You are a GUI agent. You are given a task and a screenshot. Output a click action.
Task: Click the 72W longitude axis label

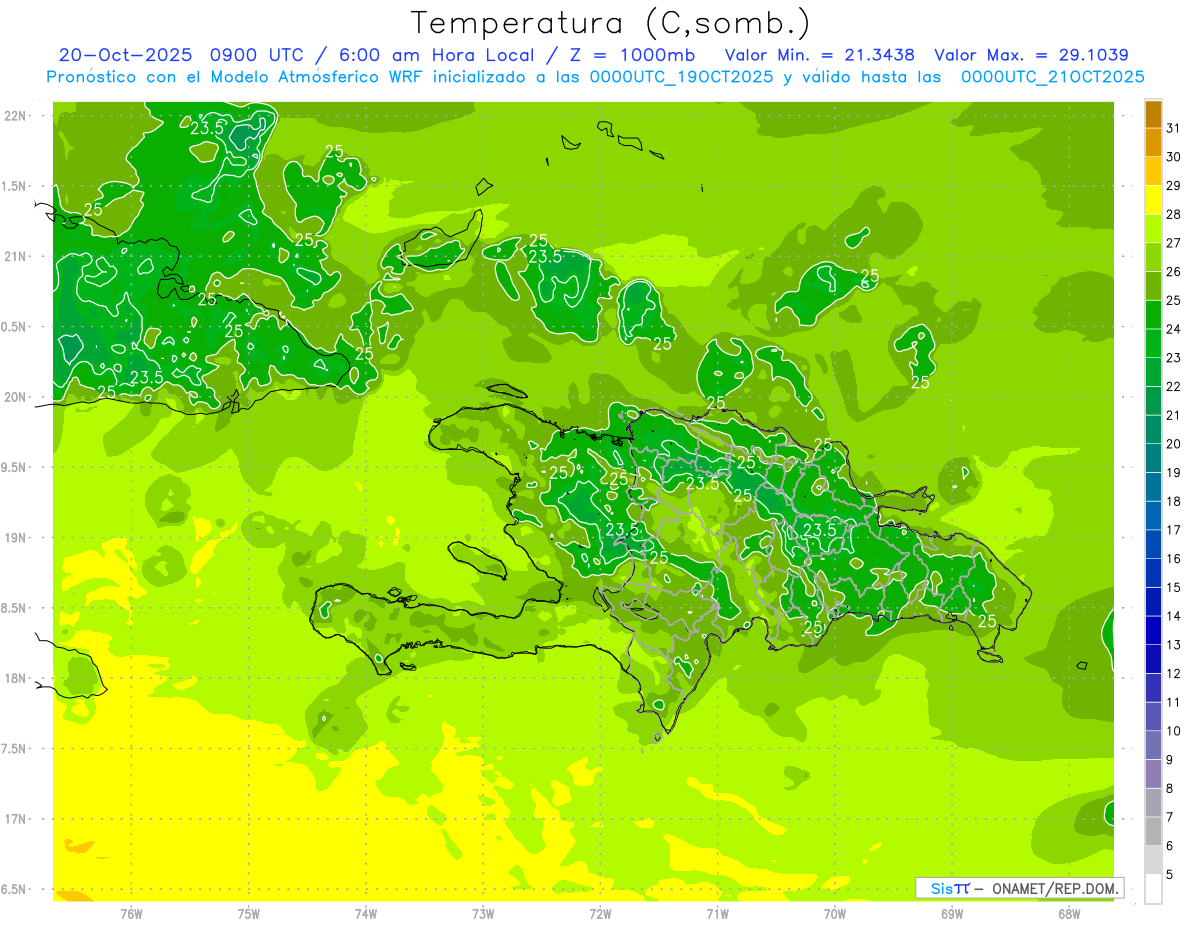point(600,913)
